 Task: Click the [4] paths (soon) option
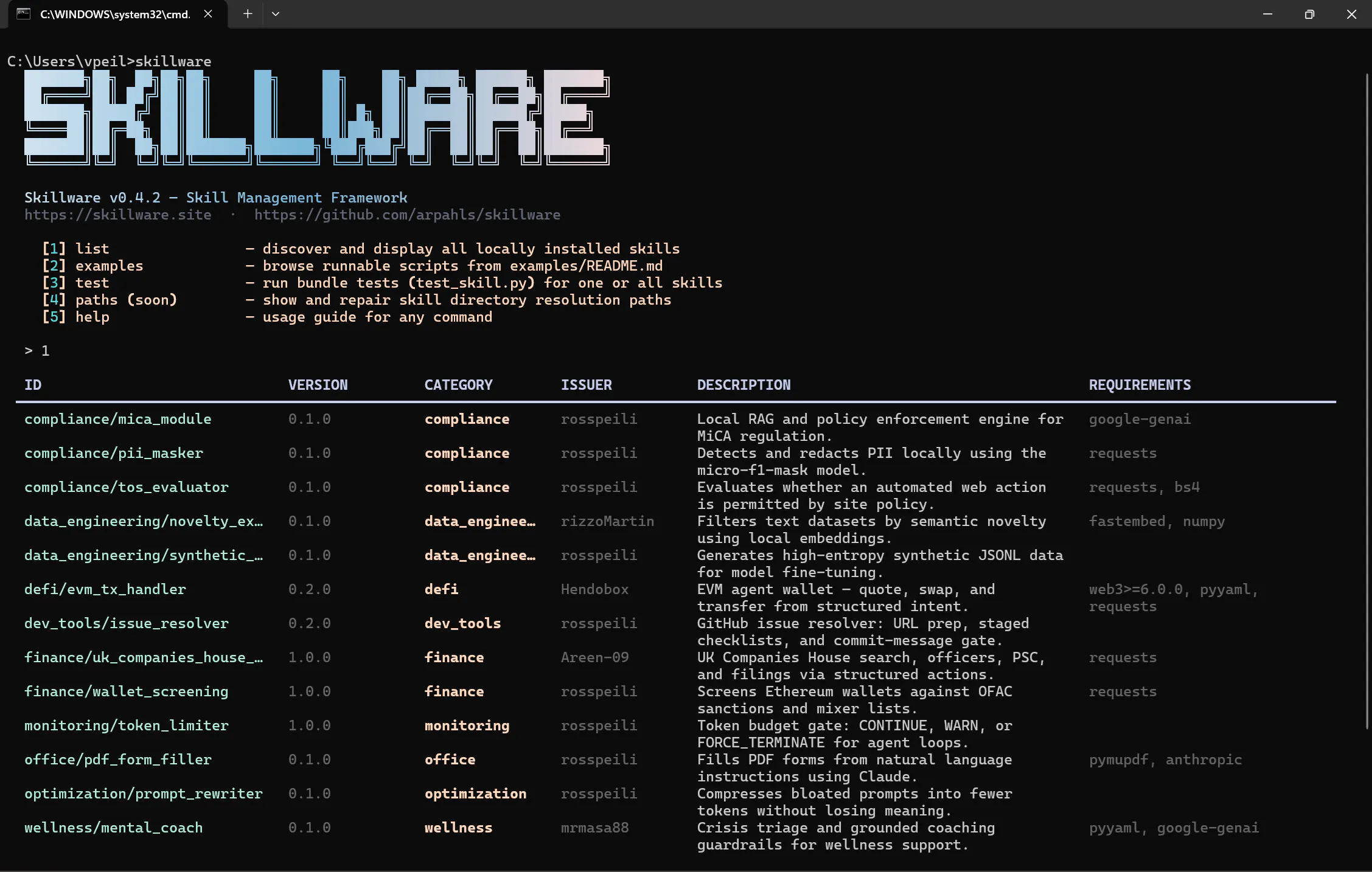(x=110, y=300)
